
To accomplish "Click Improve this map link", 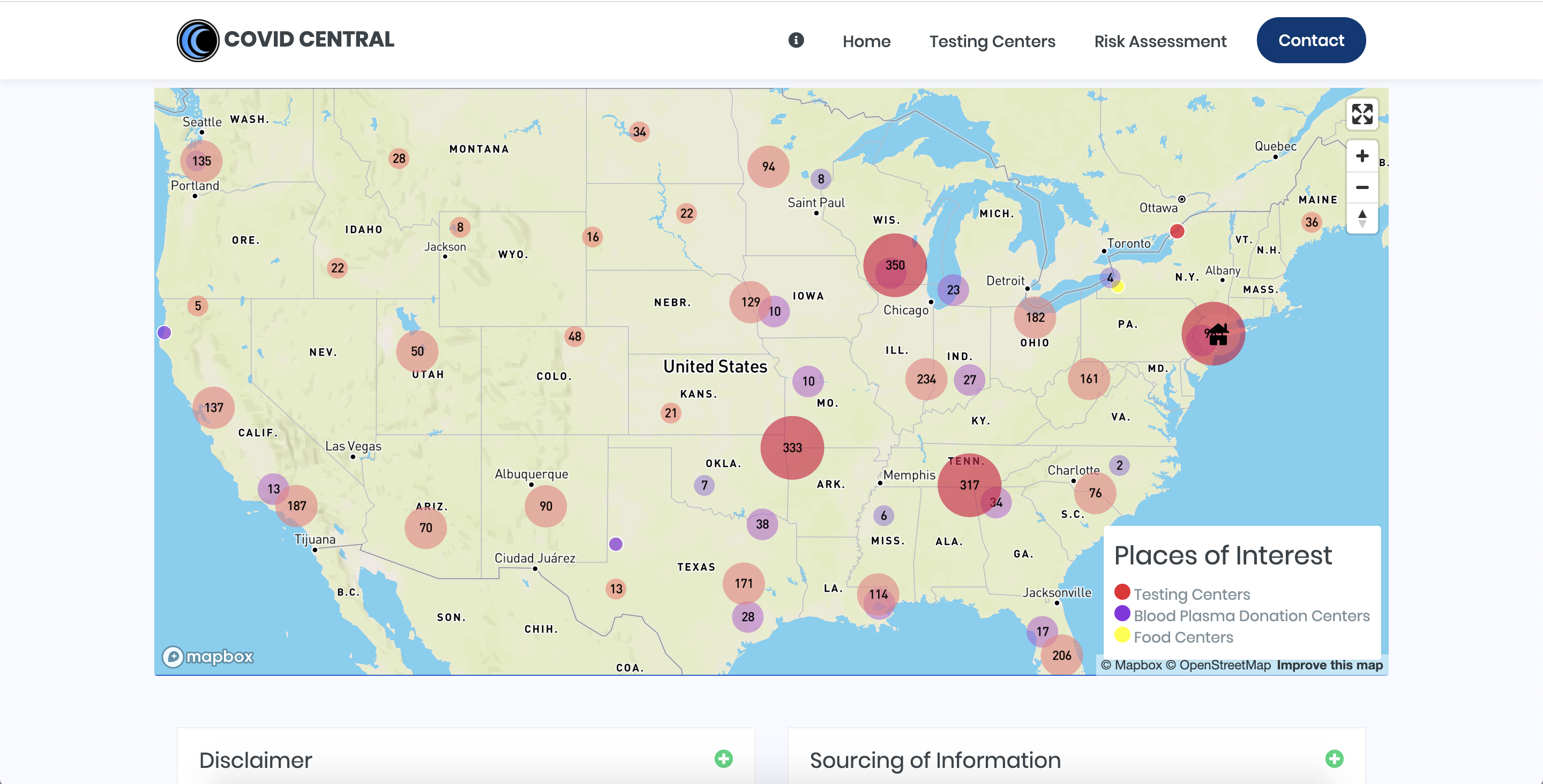I will pyautogui.click(x=1329, y=665).
